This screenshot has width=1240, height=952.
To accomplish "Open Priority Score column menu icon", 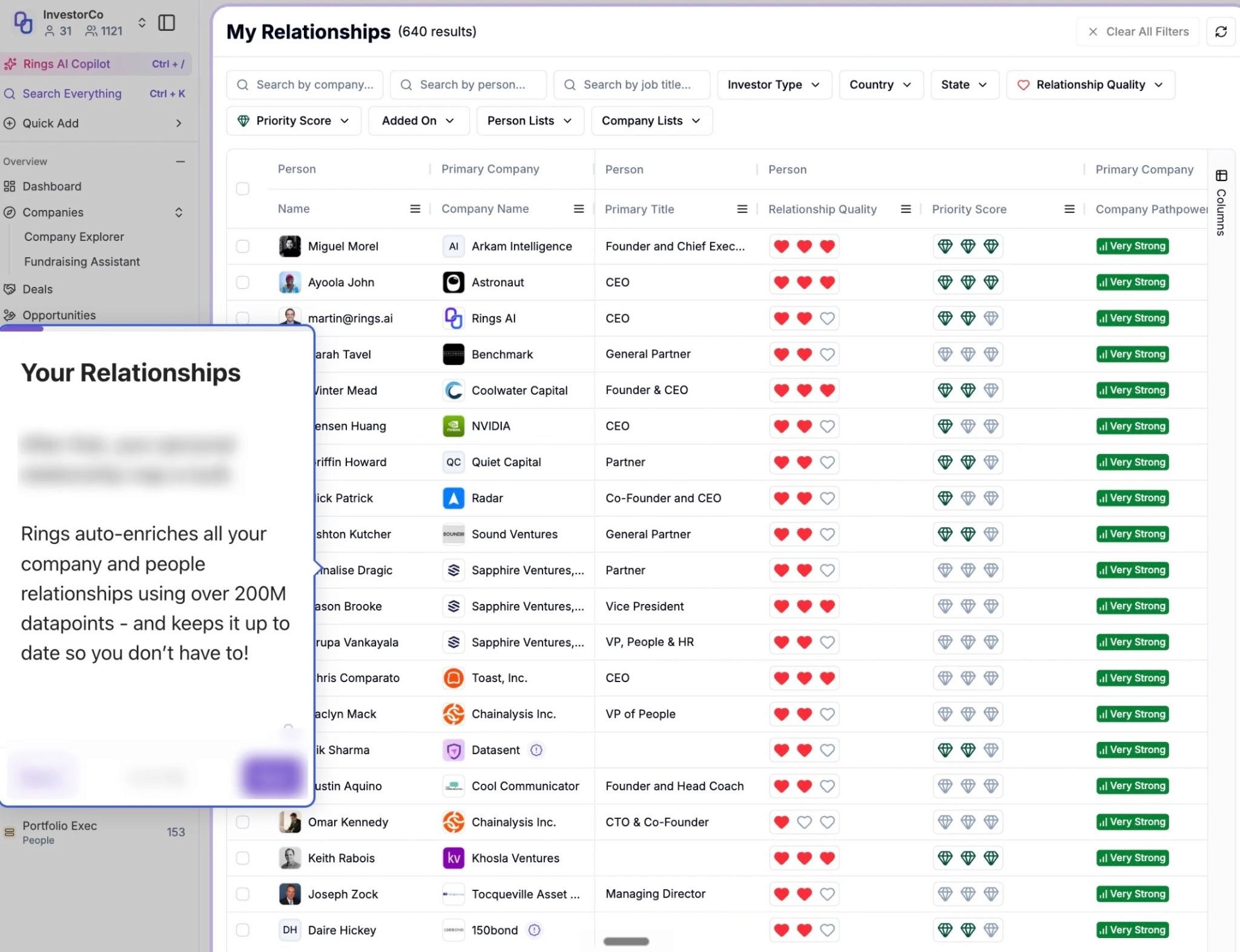I will [1070, 209].
